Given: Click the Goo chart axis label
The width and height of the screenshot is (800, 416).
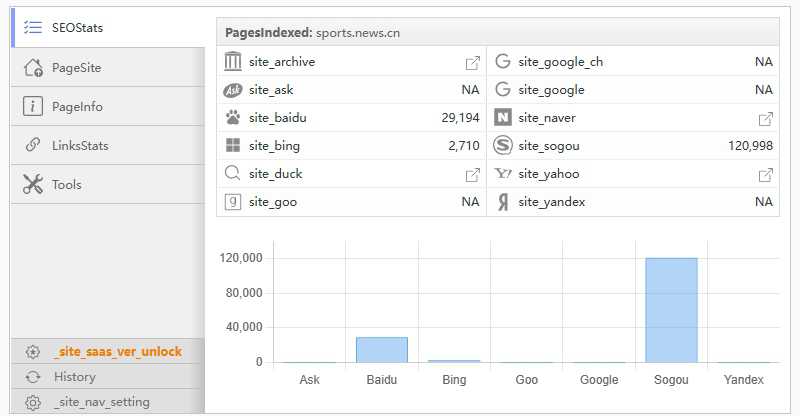Looking at the screenshot, I should click(527, 380).
